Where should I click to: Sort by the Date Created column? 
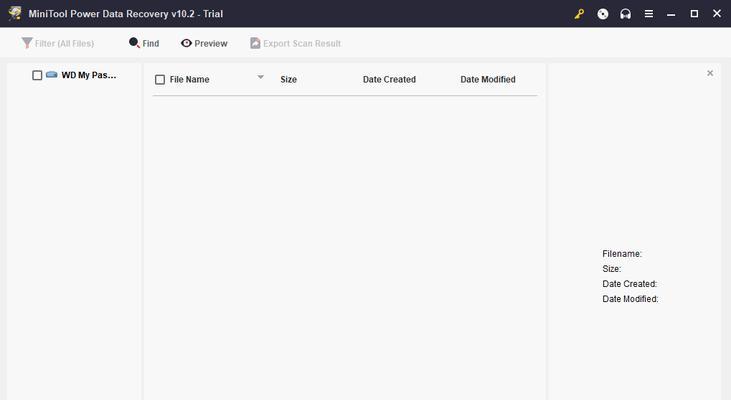tap(389, 80)
